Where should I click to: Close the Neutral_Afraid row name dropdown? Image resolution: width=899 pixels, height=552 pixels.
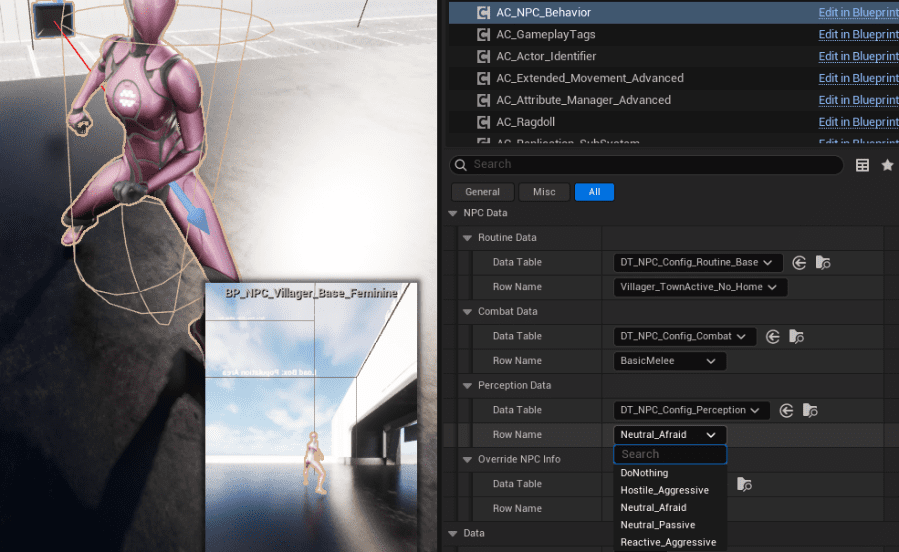tap(670, 435)
